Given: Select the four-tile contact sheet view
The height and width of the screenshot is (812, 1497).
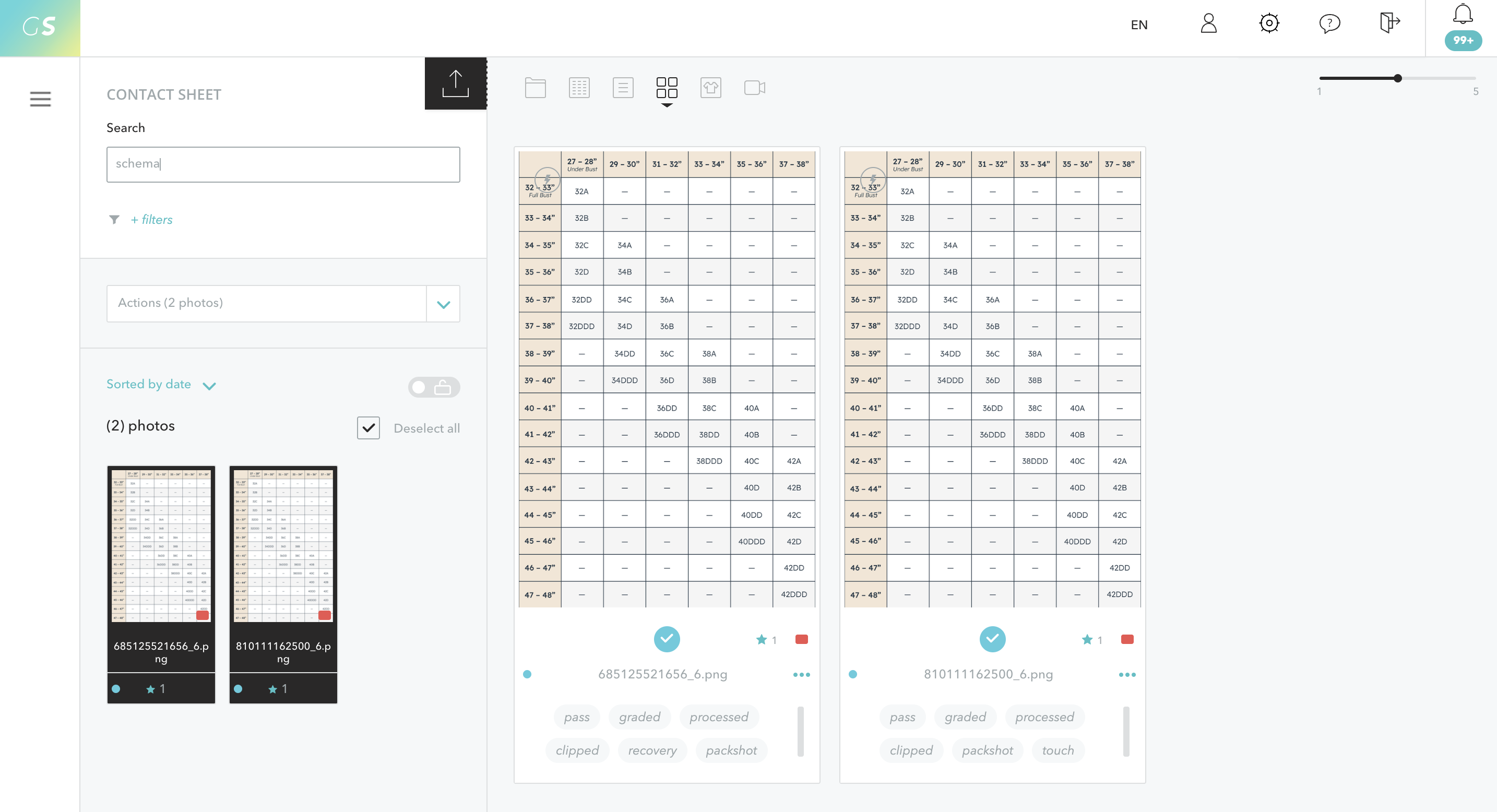Looking at the screenshot, I should tap(667, 88).
